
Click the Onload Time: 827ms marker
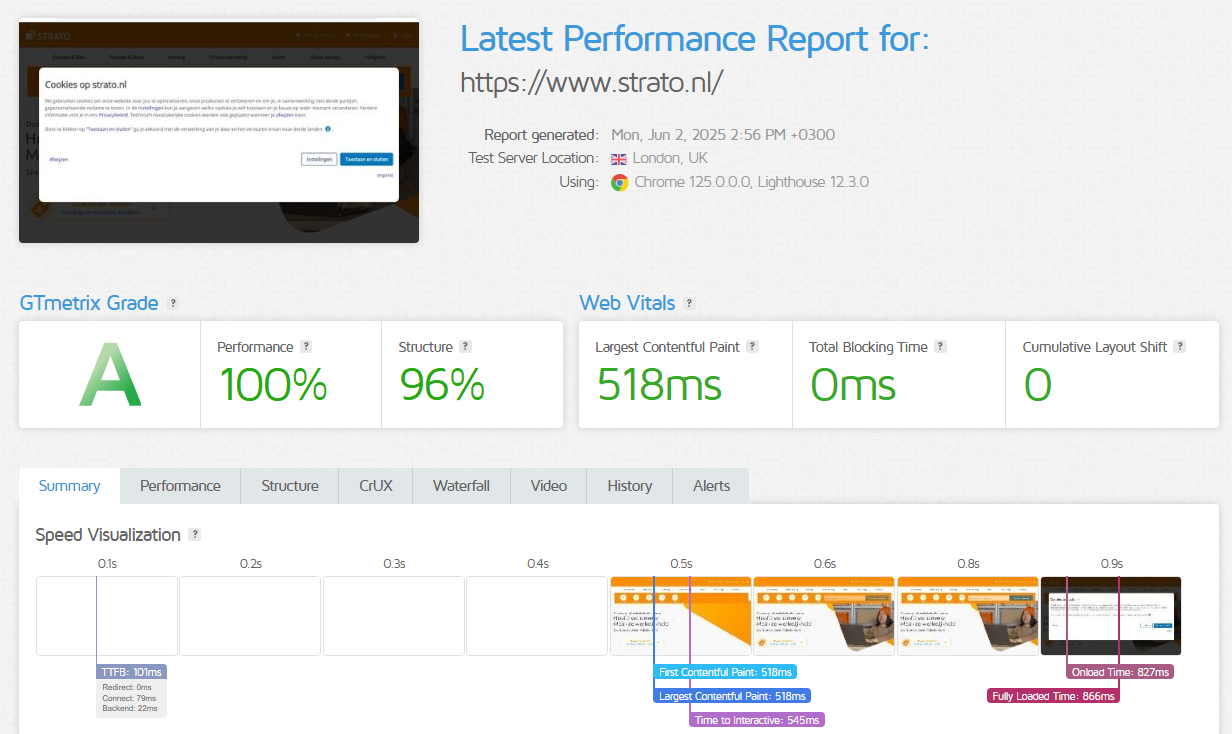click(1120, 672)
